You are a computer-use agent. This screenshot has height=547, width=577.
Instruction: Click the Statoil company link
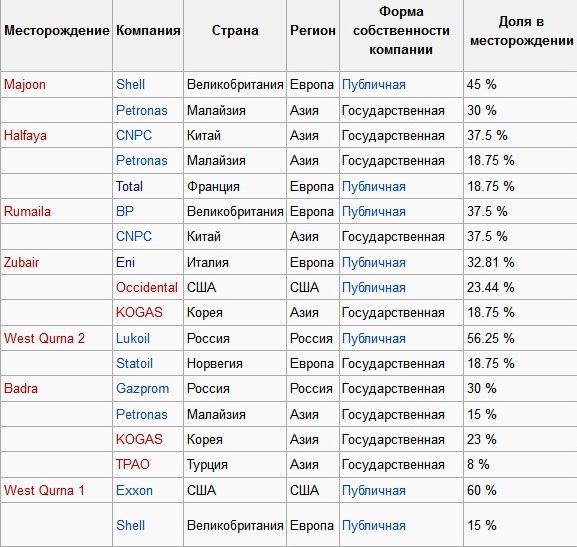pyautogui.click(x=134, y=363)
